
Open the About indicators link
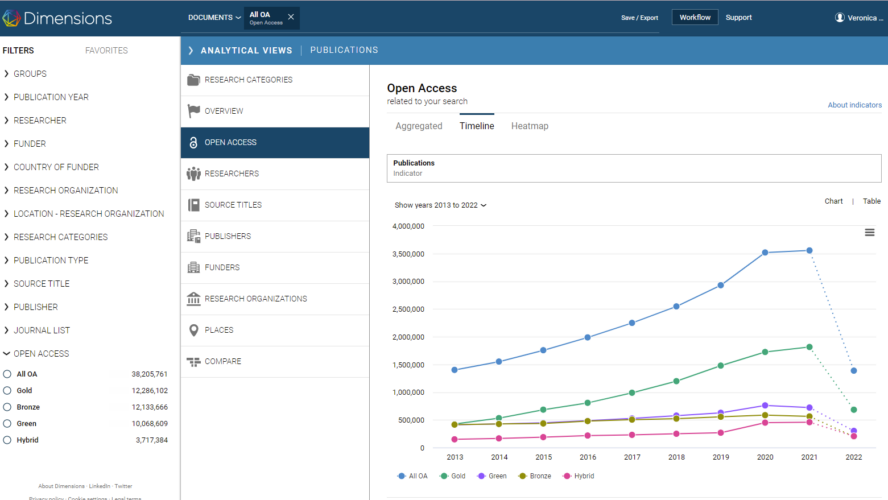coord(854,105)
